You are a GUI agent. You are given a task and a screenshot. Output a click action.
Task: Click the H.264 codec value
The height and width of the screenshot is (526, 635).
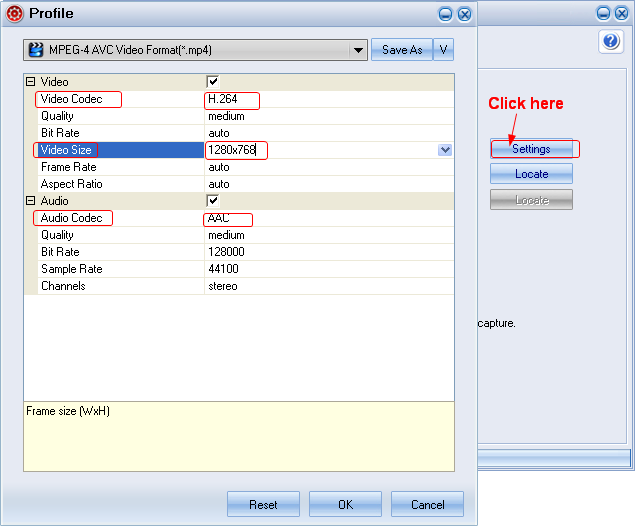(x=222, y=99)
